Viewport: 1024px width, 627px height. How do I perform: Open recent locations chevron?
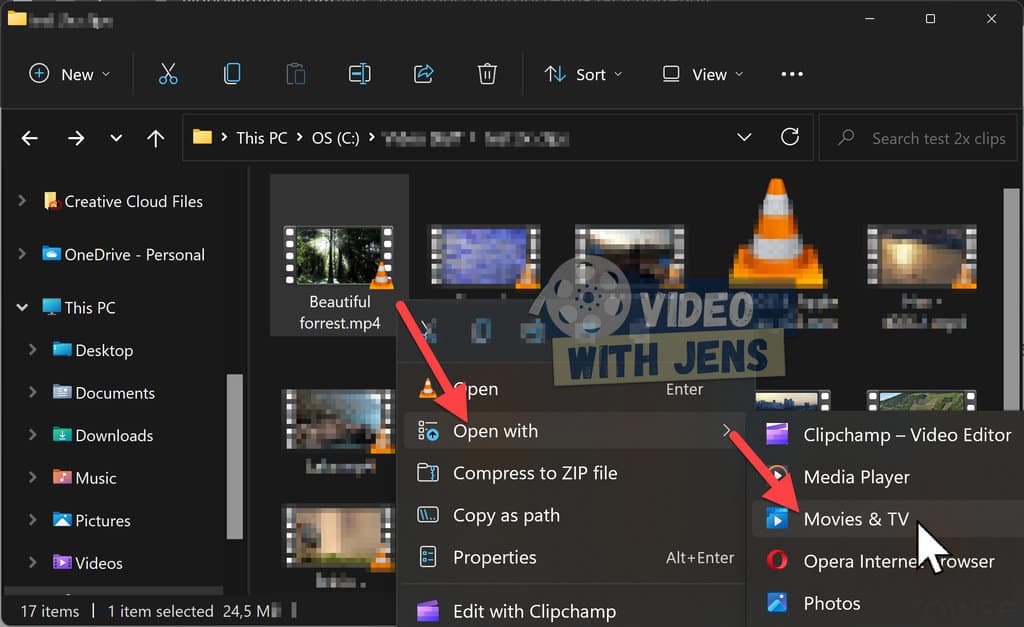coord(116,138)
